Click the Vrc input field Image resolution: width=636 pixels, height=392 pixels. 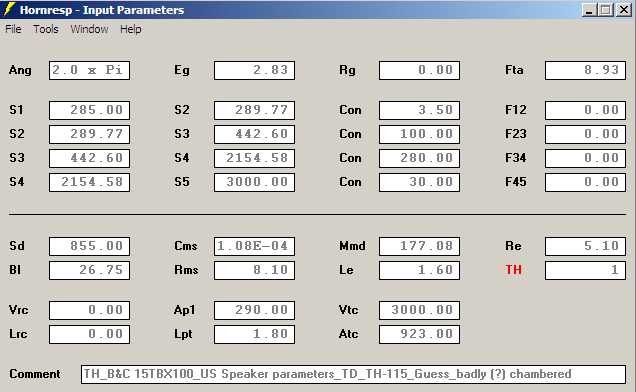[x=90, y=310]
